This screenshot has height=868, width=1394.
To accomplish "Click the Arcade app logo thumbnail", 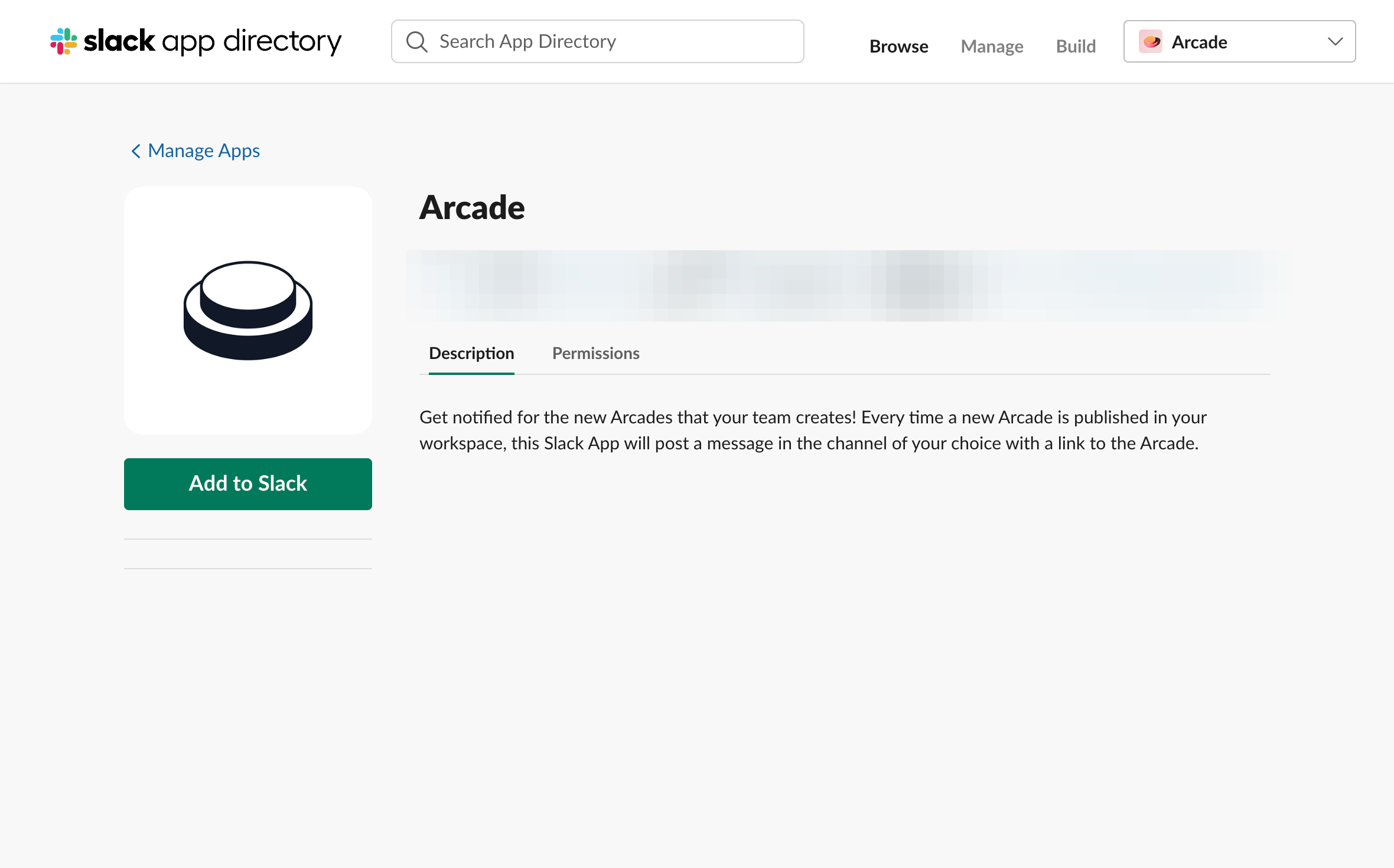I will click(x=248, y=311).
